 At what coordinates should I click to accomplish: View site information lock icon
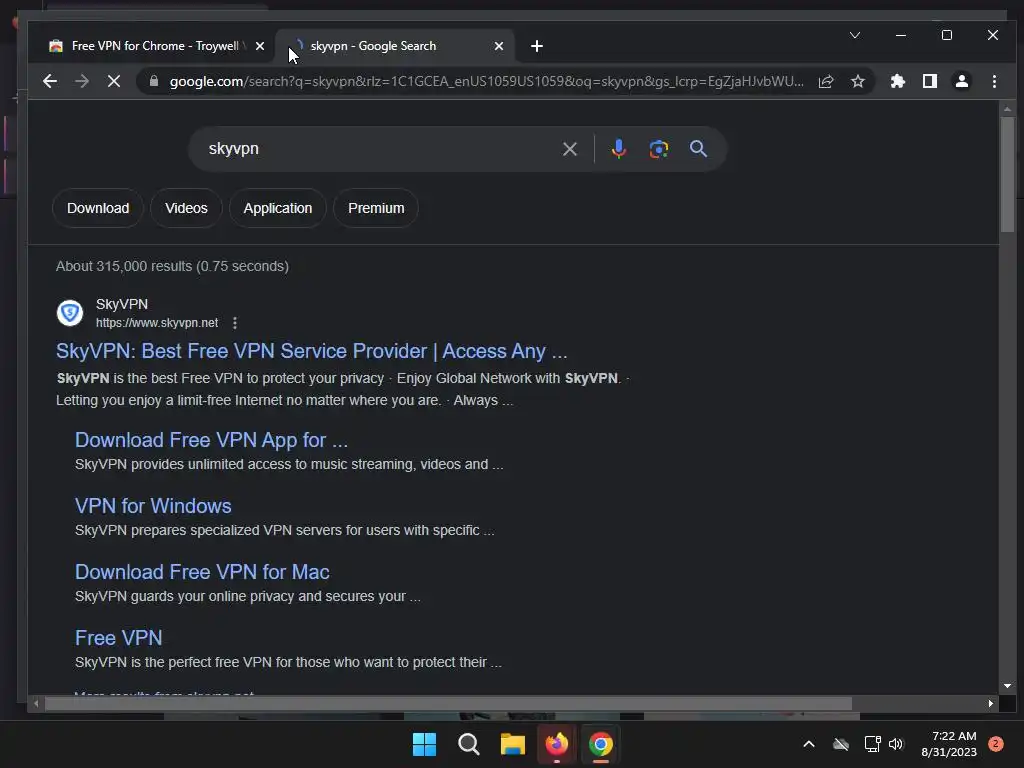[154, 81]
